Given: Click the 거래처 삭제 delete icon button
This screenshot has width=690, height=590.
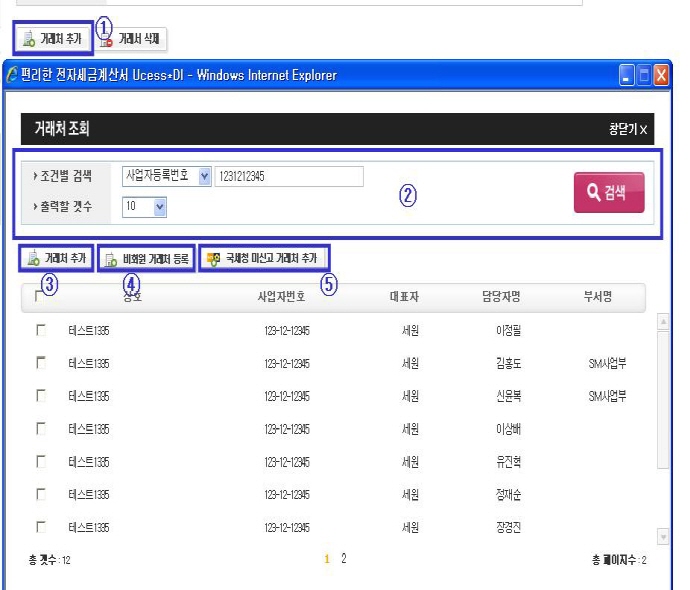Looking at the screenshot, I should 130,39.
